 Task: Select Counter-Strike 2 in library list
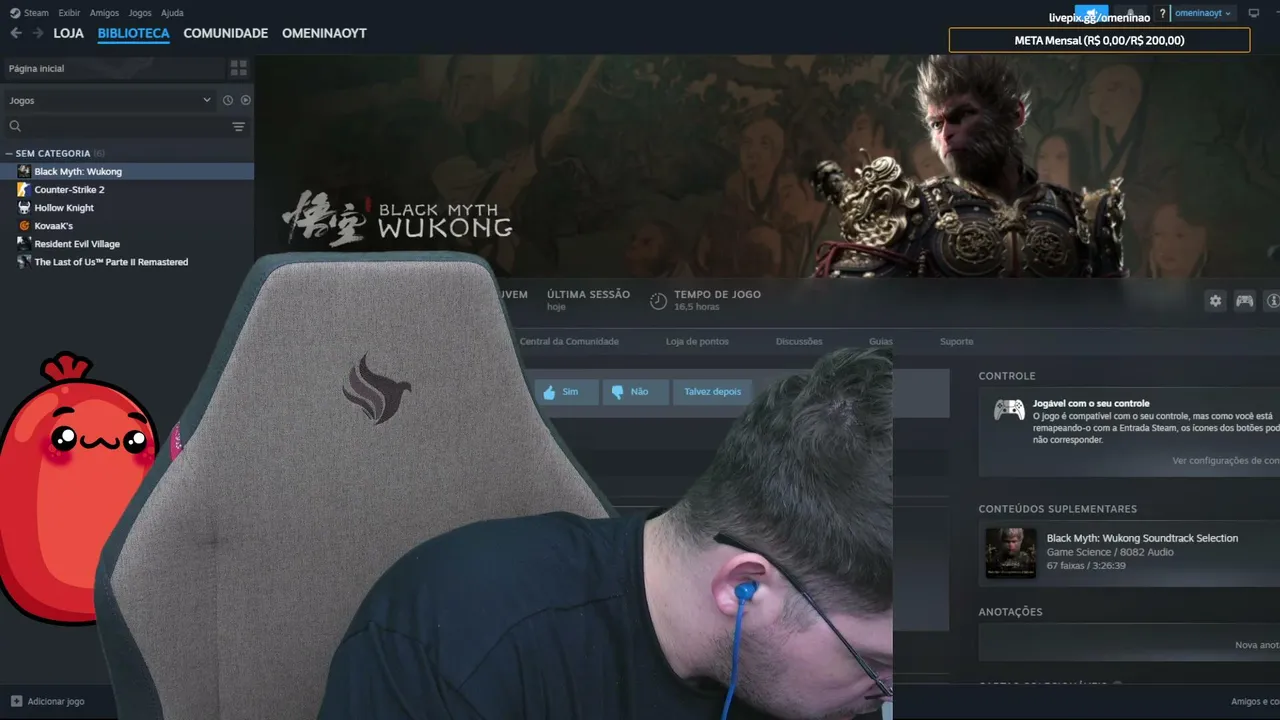(127, 190)
